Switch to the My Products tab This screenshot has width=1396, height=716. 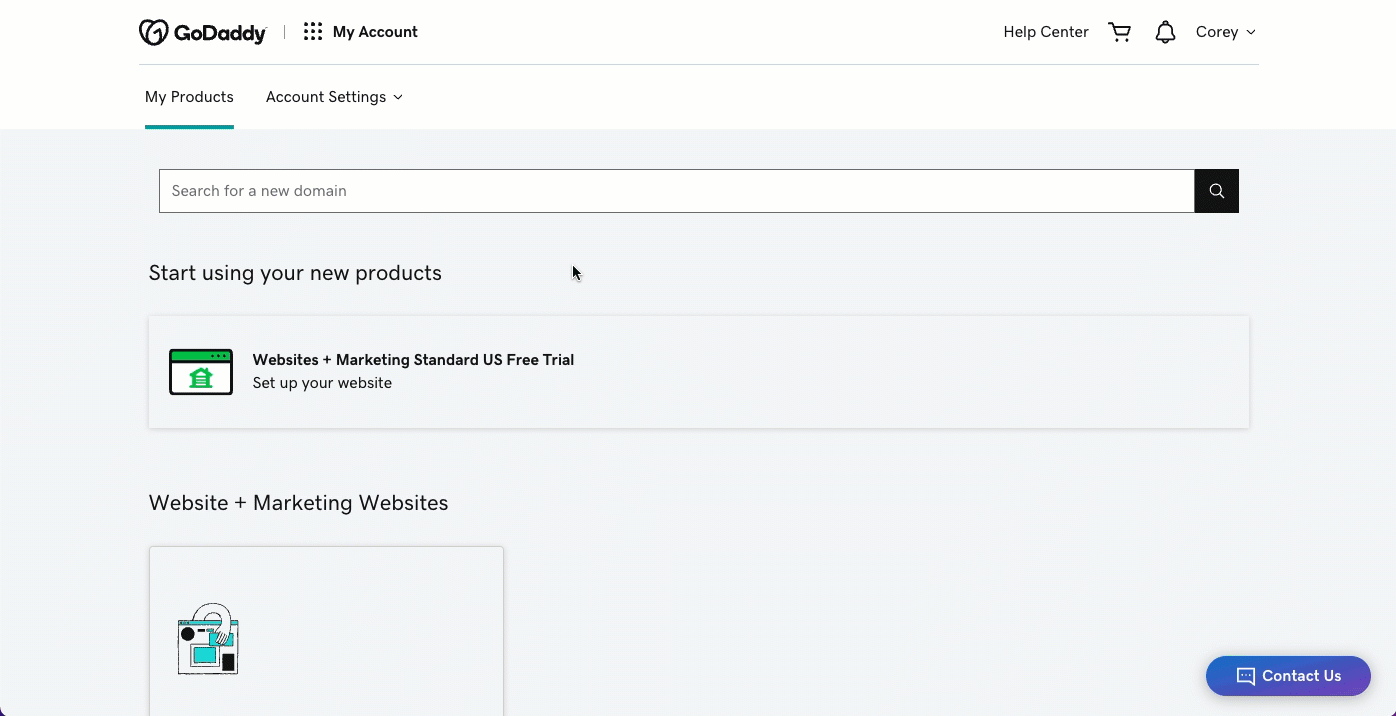click(x=189, y=97)
